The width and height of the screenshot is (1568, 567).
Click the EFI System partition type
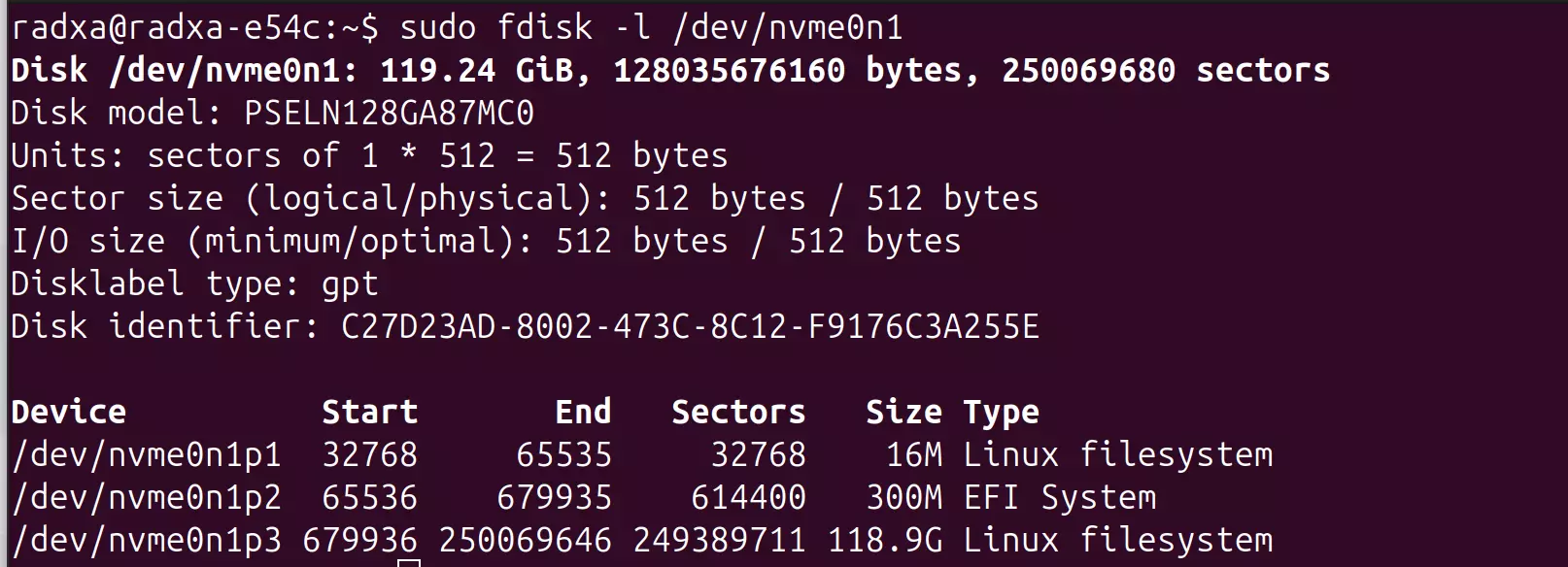[x=1060, y=498]
